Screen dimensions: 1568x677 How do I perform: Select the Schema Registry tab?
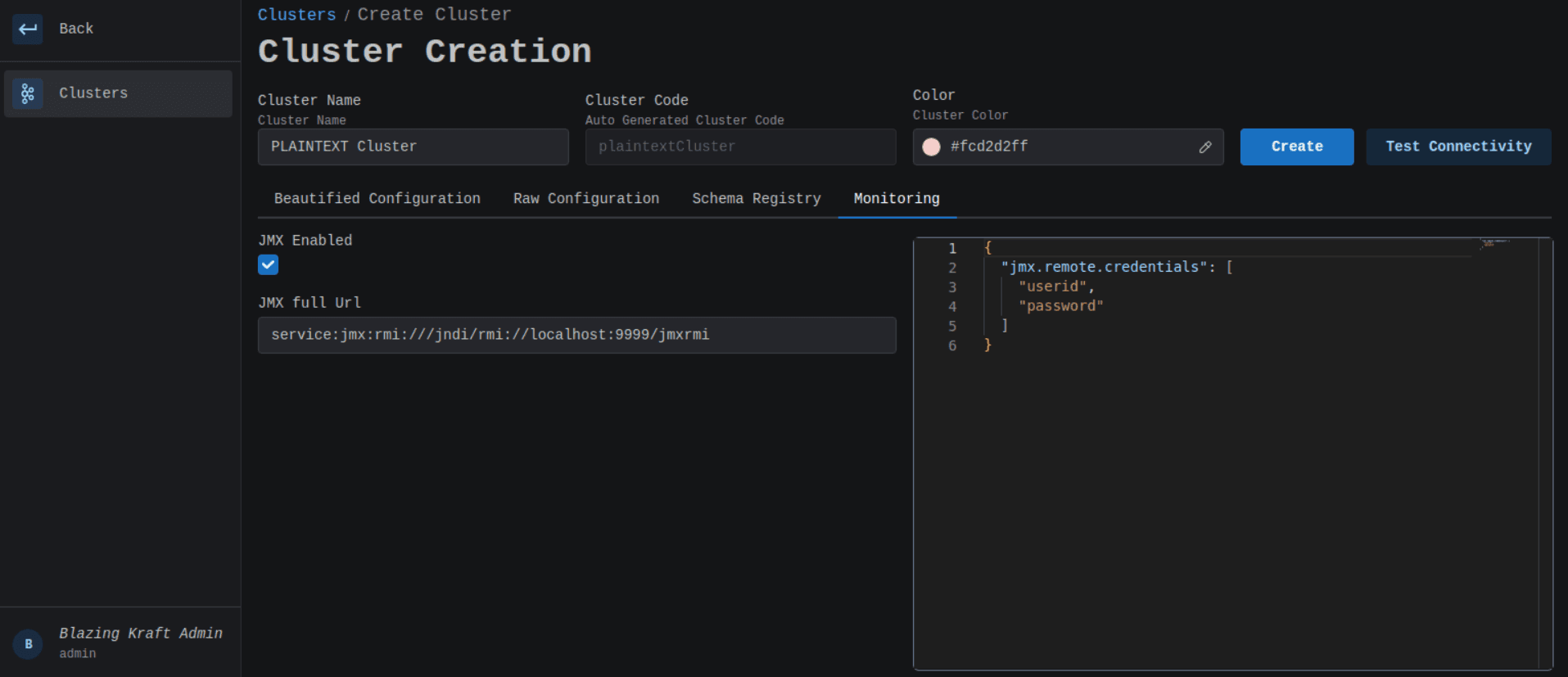click(x=756, y=199)
